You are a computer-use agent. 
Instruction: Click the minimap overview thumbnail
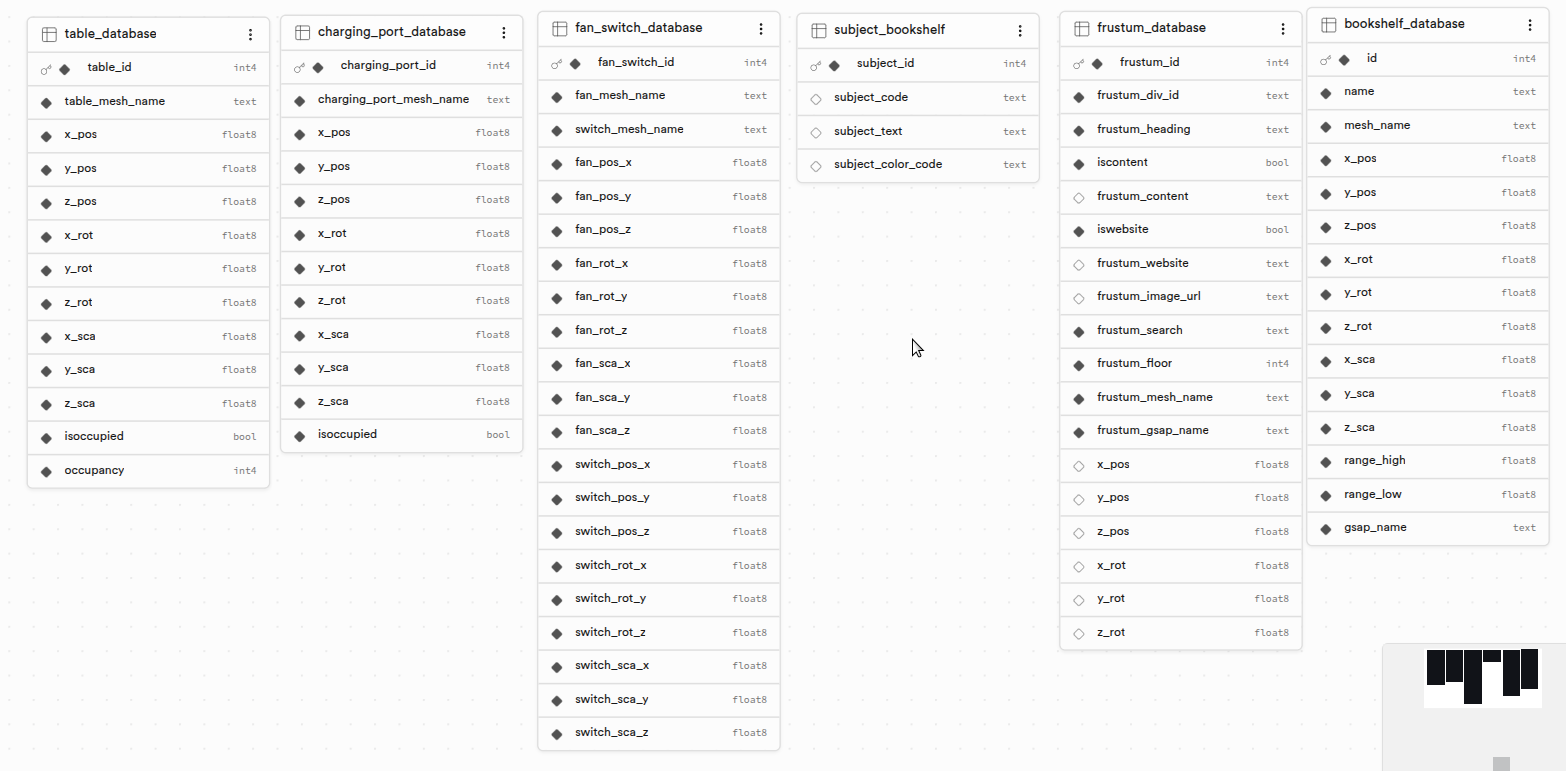(1483, 677)
